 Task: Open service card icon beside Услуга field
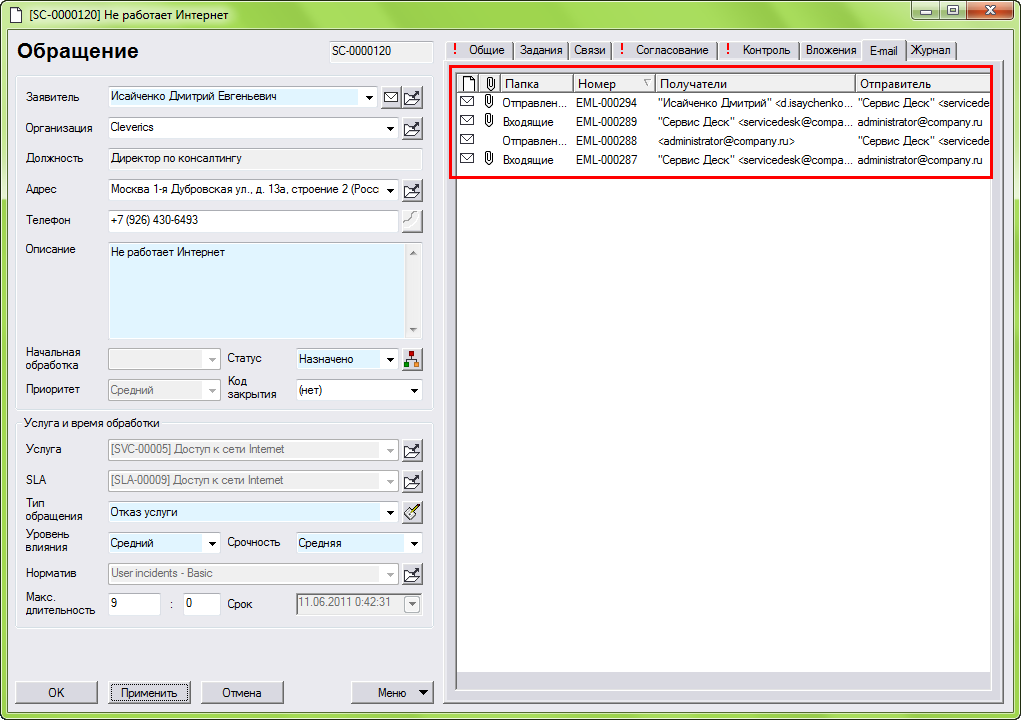412,450
